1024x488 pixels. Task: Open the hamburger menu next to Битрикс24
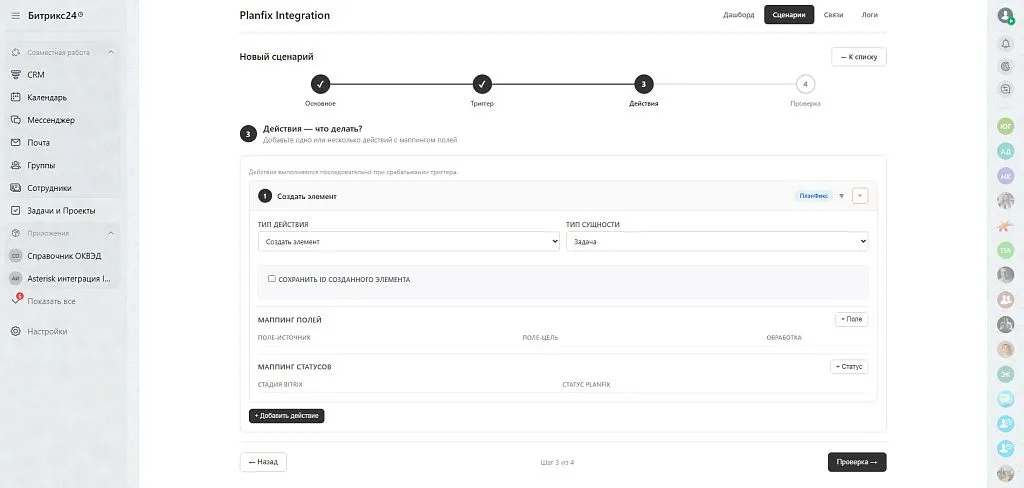pos(16,15)
